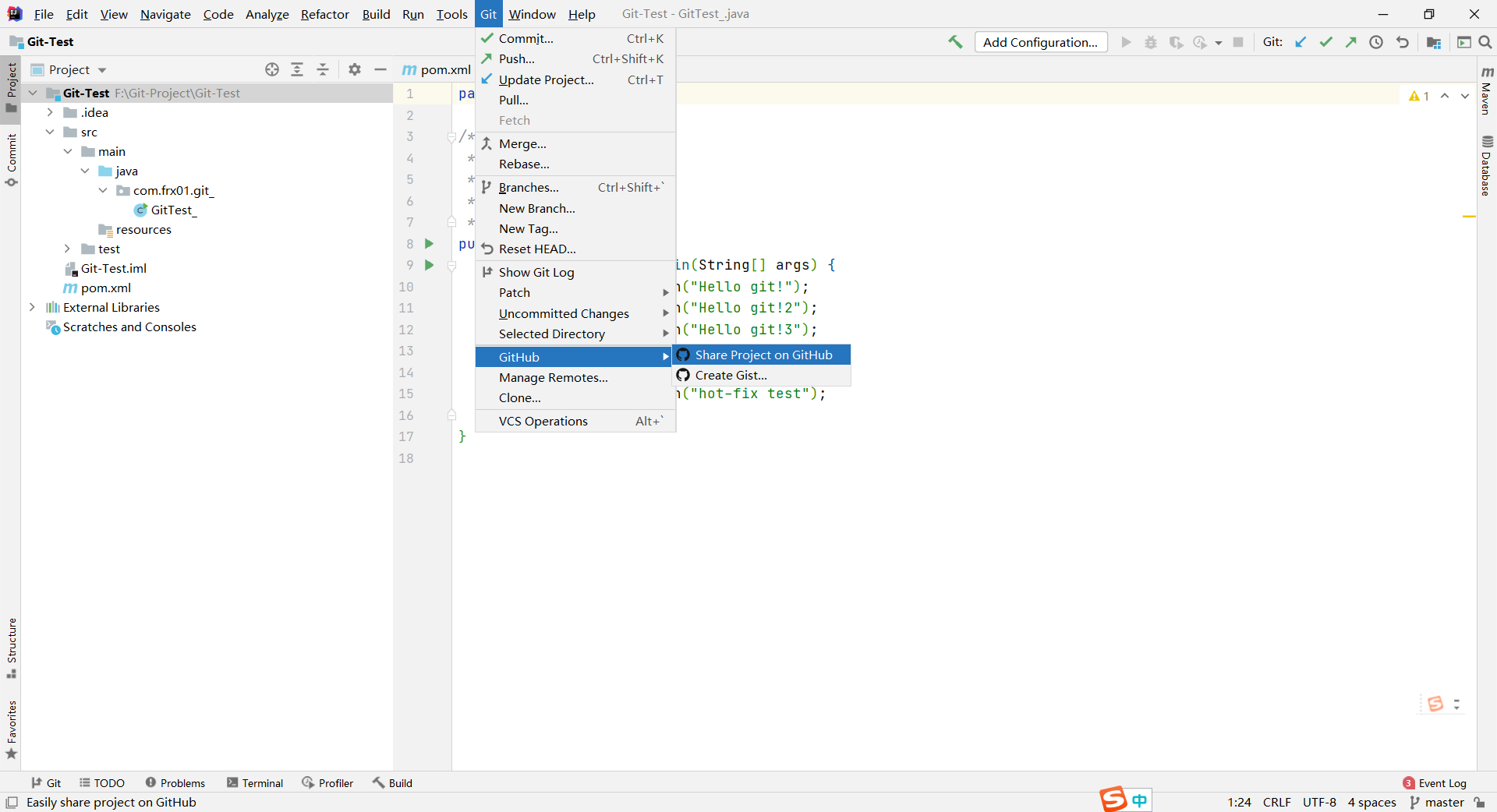Image resolution: width=1497 pixels, height=812 pixels.
Task: Select Manage Remotes... in Git menu
Action: (575, 377)
